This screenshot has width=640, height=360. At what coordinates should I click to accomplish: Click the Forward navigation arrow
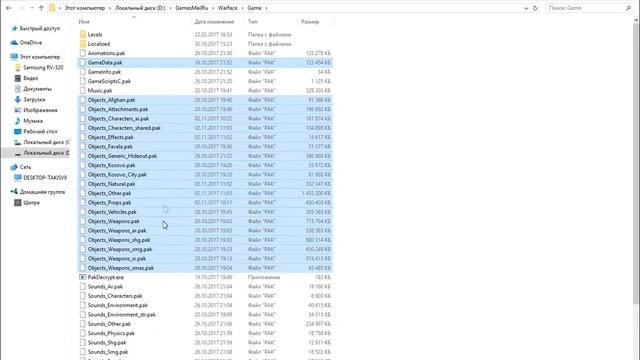(x=21, y=8)
